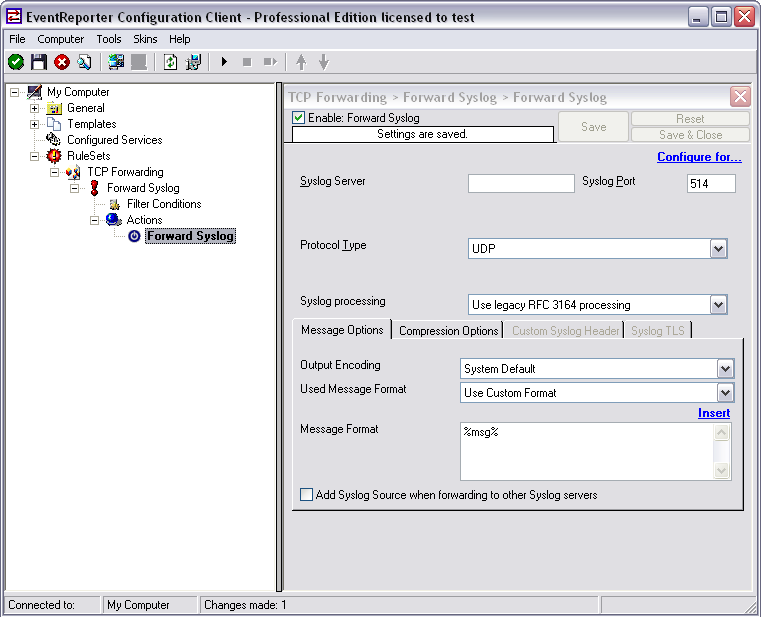Image resolution: width=761 pixels, height=617 pixels.
Task: Collapse the My Computer tree node
Action: pyautogui.click(x=15, y=92)
